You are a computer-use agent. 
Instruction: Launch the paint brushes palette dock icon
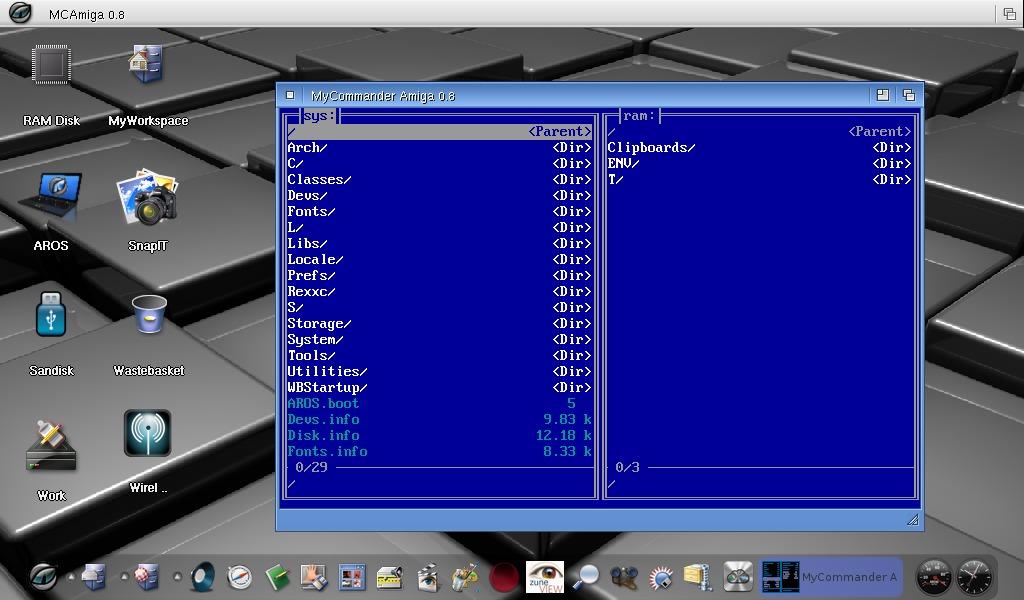[465, 577]
